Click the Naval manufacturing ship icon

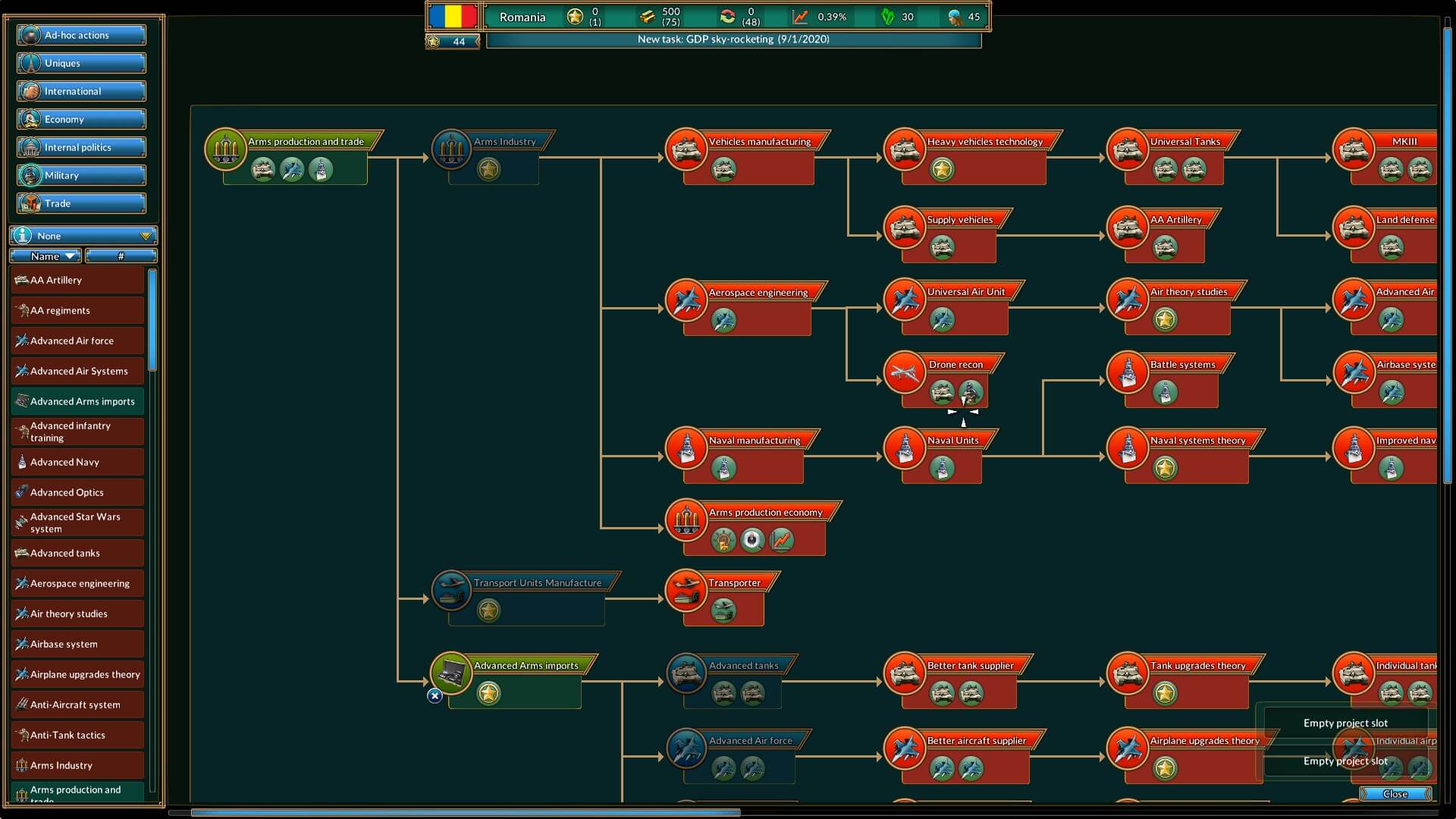(x=686, y=448)
